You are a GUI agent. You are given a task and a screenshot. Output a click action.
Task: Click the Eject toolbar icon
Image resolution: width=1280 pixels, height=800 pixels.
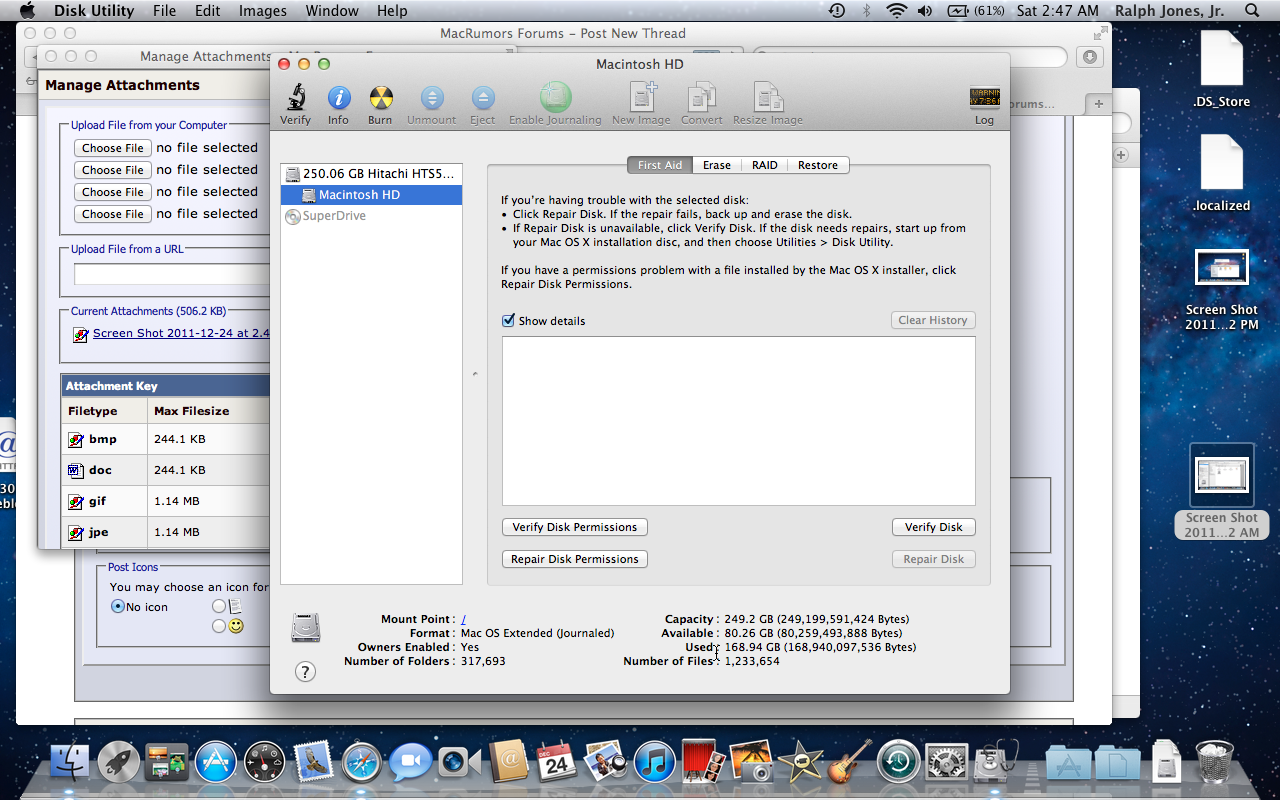[483, 98]
